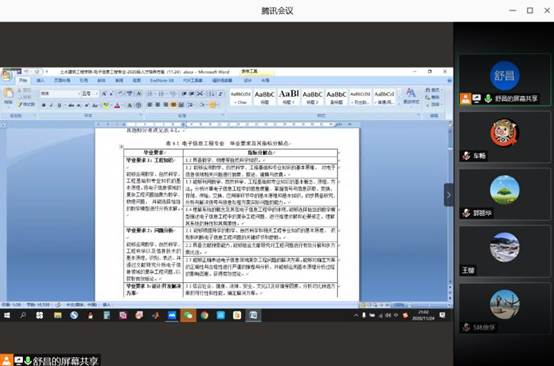Click 车畅's muted microphone indicator
The width and height of the screenshot is (554, 366).
466,156
